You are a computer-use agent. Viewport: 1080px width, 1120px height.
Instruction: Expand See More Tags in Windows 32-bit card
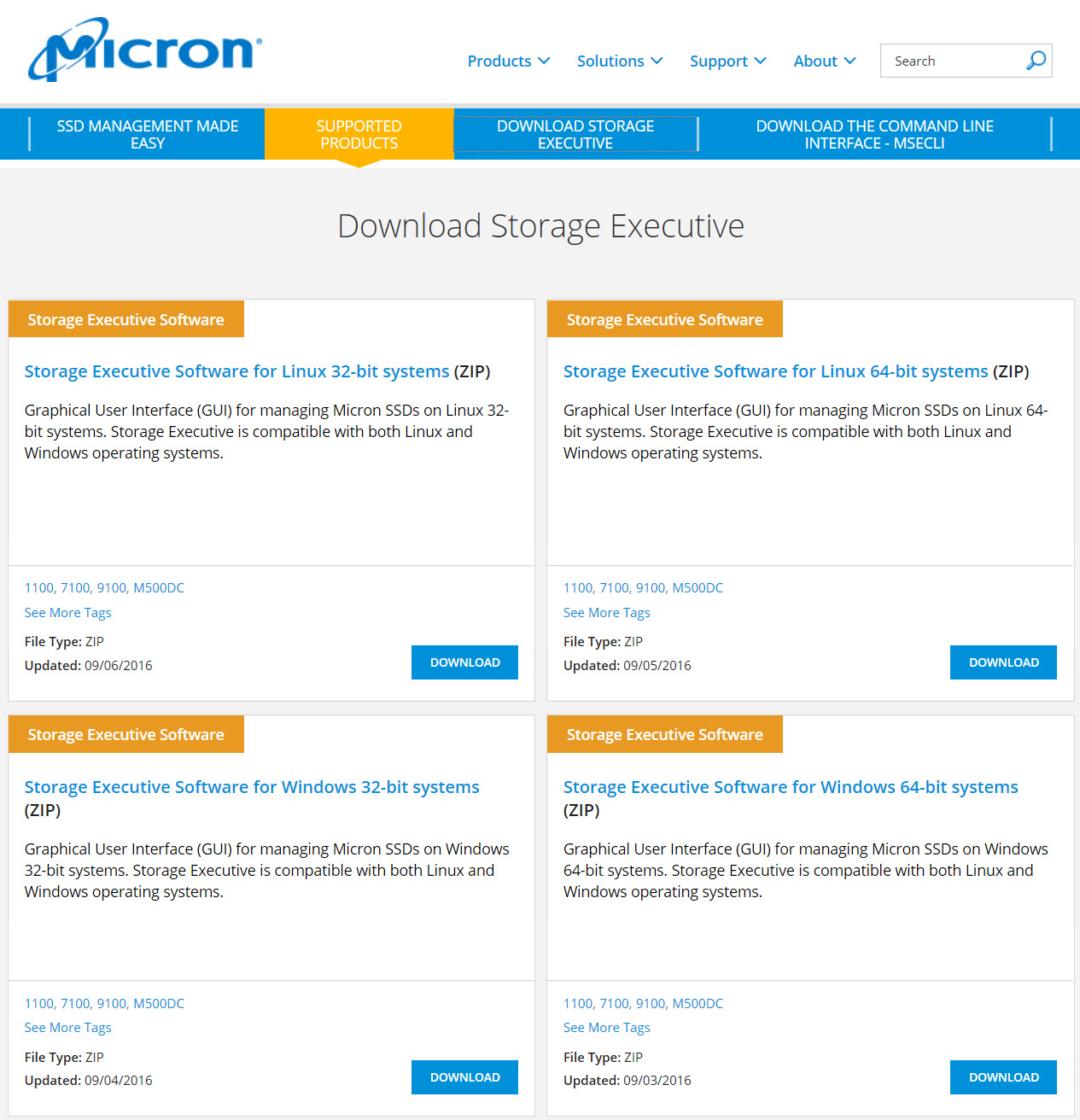(x=67, y=1028)
